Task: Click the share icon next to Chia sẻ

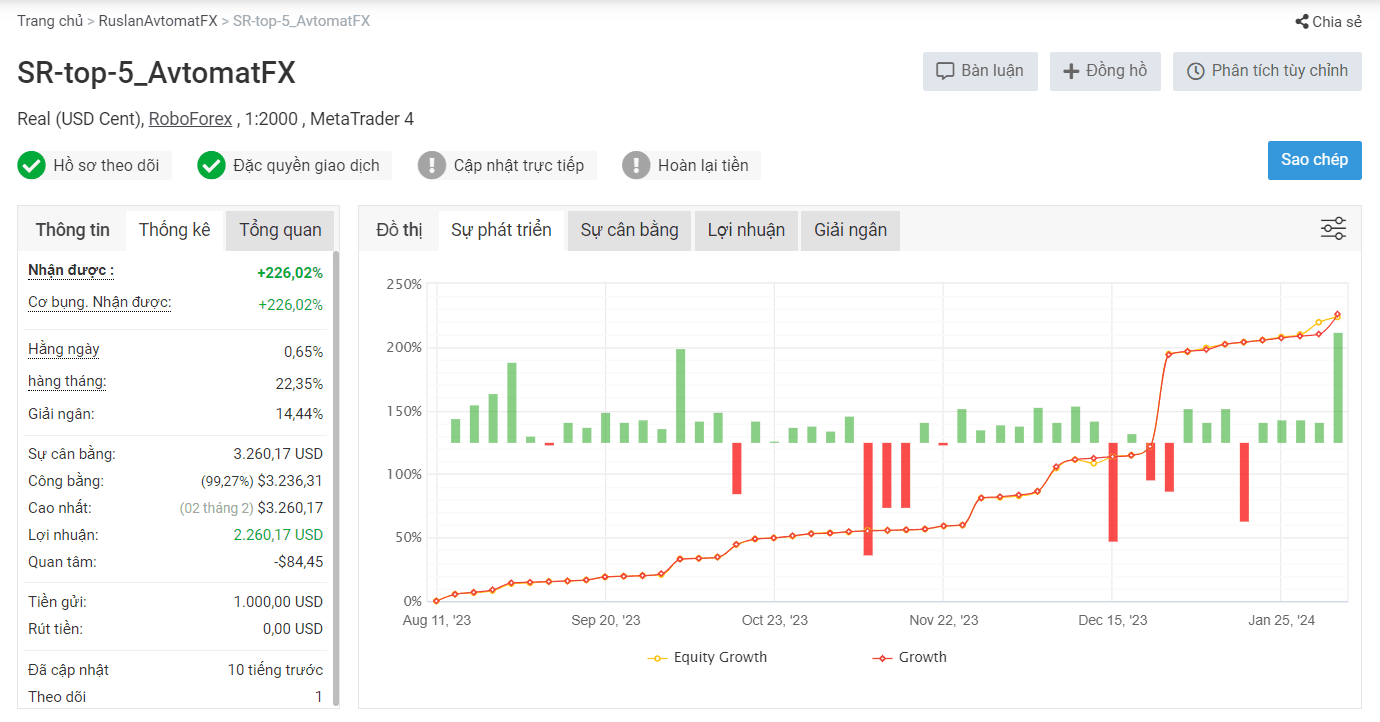Action: click(1301, 22)
